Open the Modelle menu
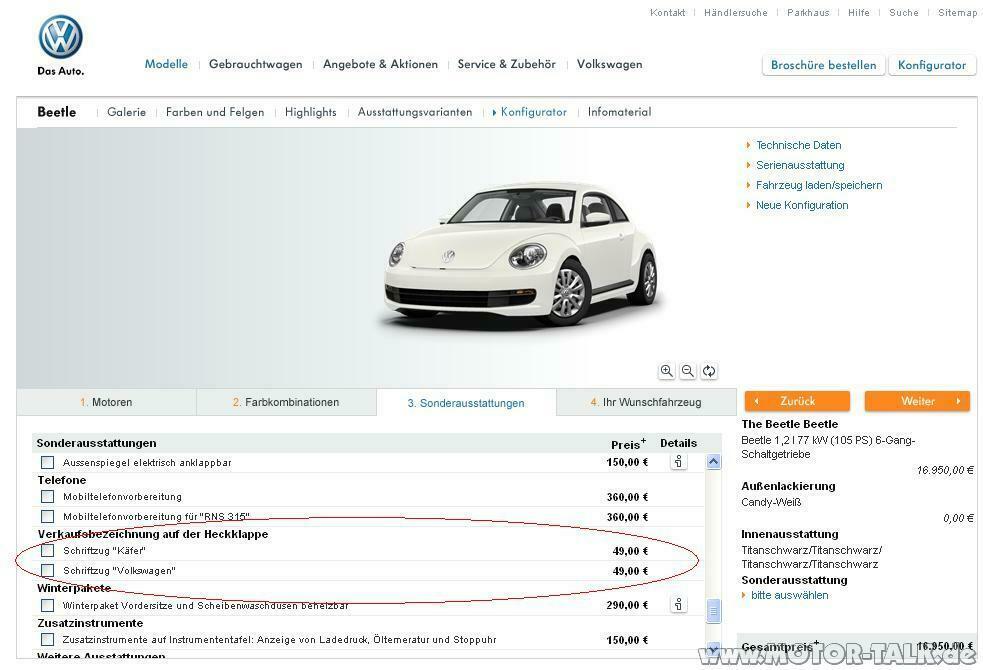This screenshot has width=983, height=670. pos(166,64)
